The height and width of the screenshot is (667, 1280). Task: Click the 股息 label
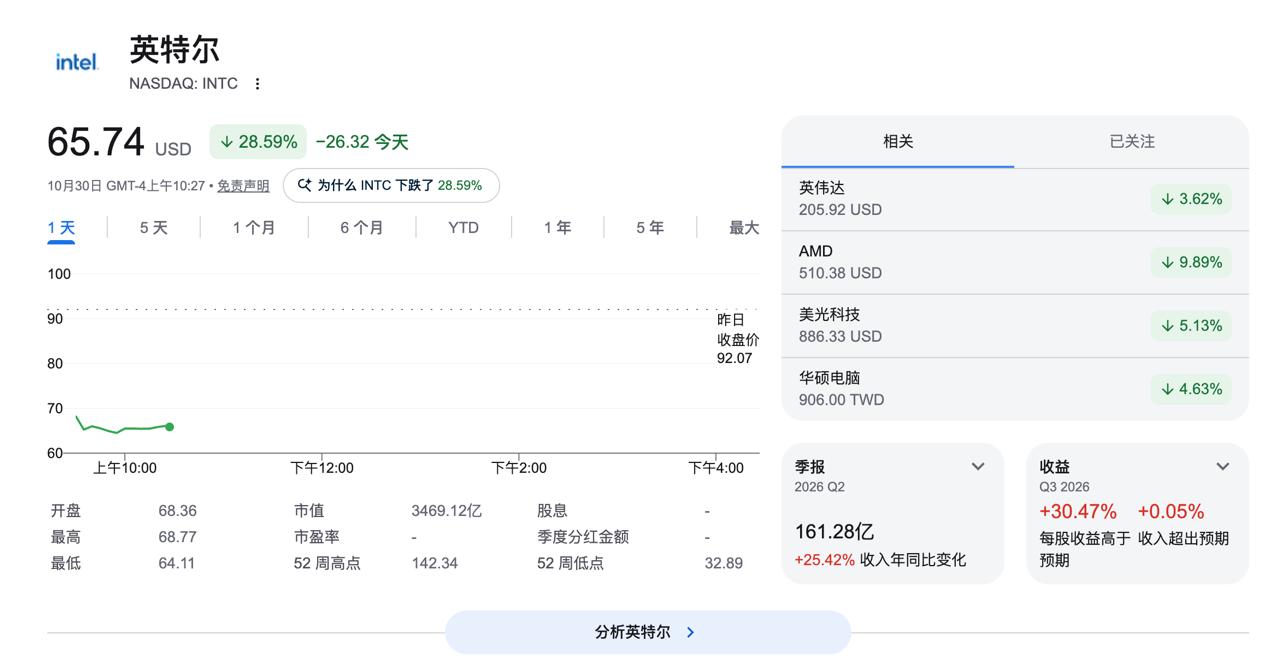click(x=552, y=511)
